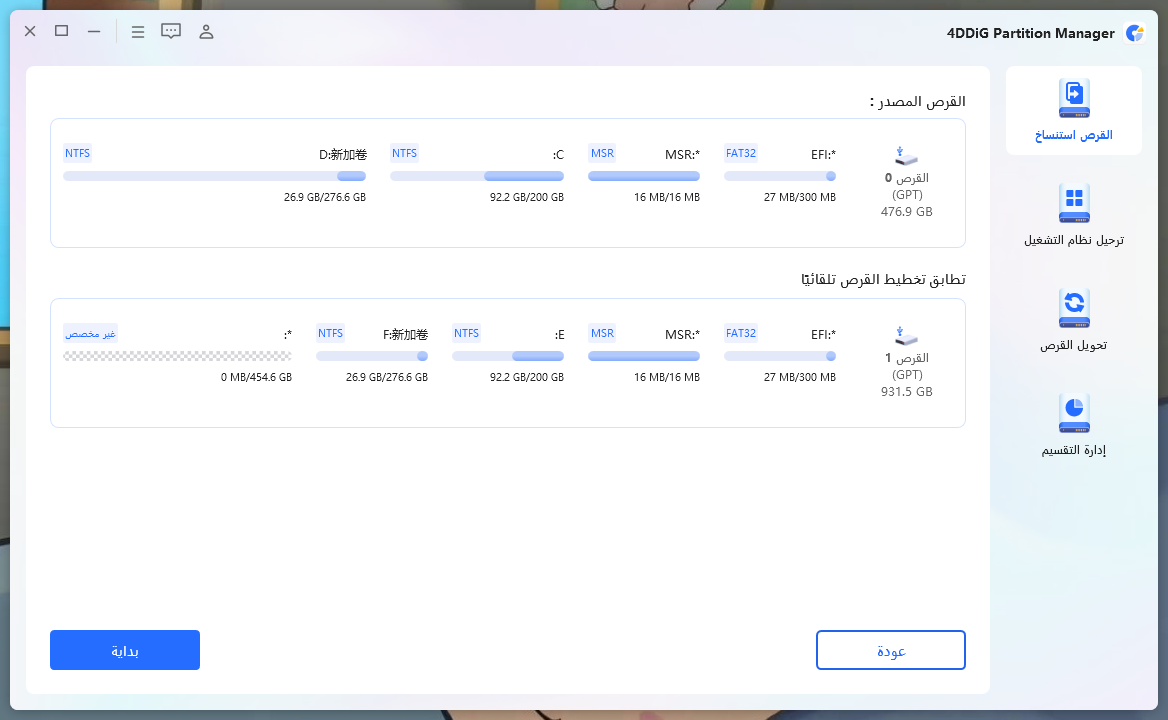
Task: Click NTFS tag of target F: partition
Action: tap(331, 334)
